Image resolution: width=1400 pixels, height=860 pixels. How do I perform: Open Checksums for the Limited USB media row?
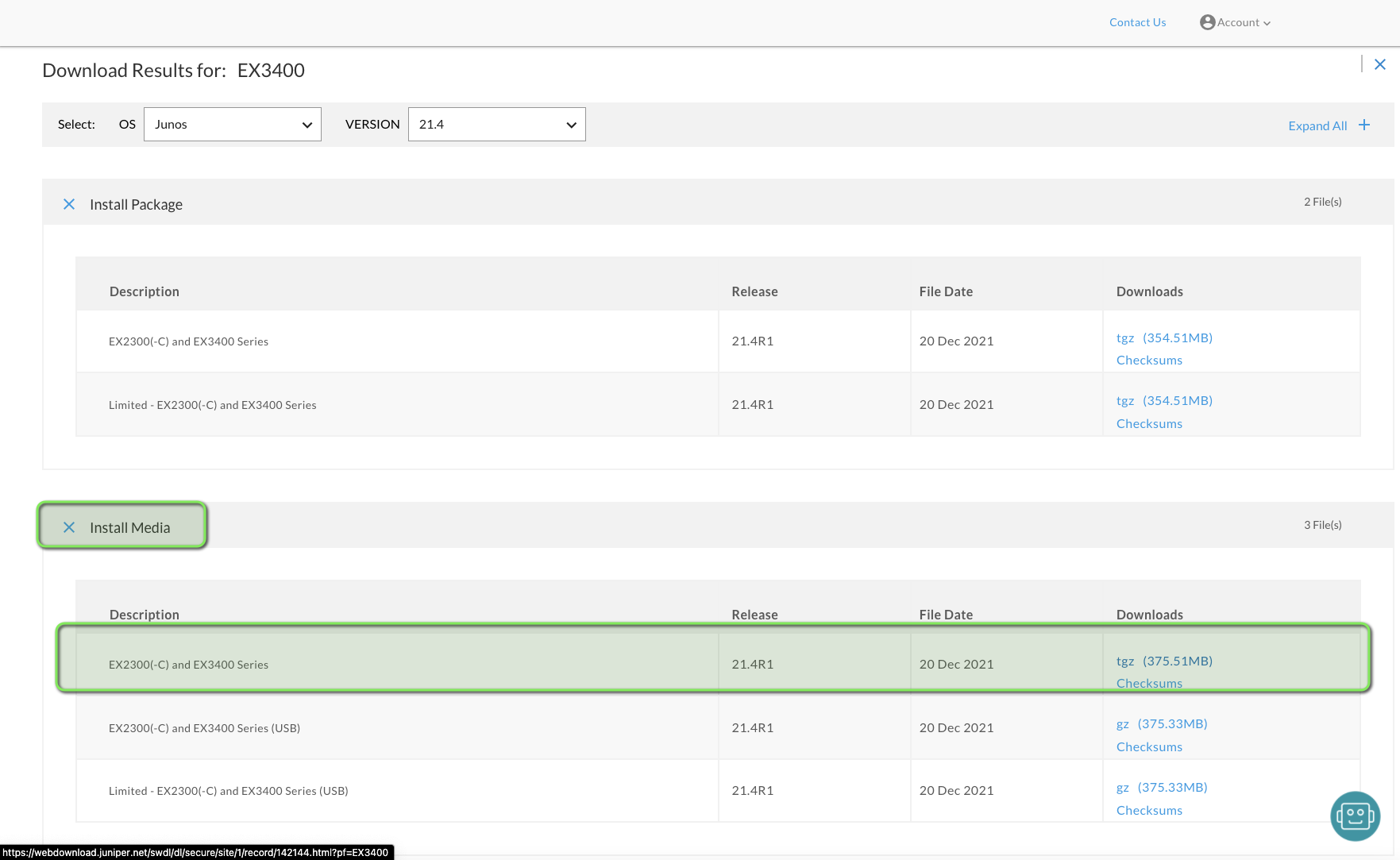click(x=1149, y=810)
